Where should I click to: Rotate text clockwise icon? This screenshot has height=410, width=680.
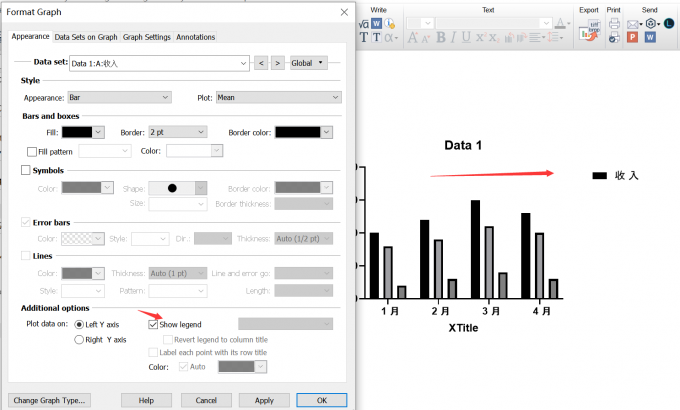click(x=522, y=38)
